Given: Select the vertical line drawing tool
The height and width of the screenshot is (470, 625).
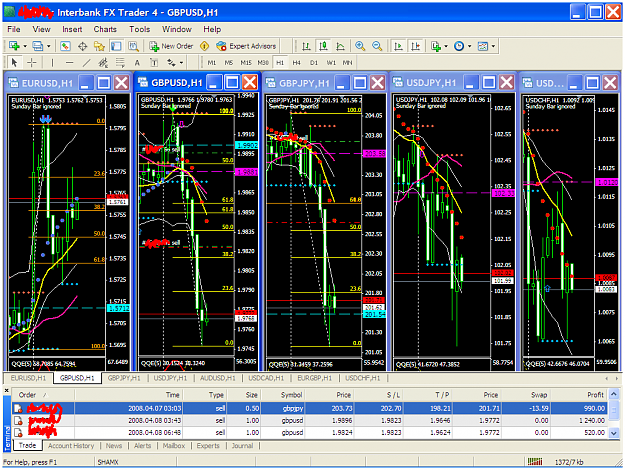Looking at the screenshot, I should tap(52, 63).
